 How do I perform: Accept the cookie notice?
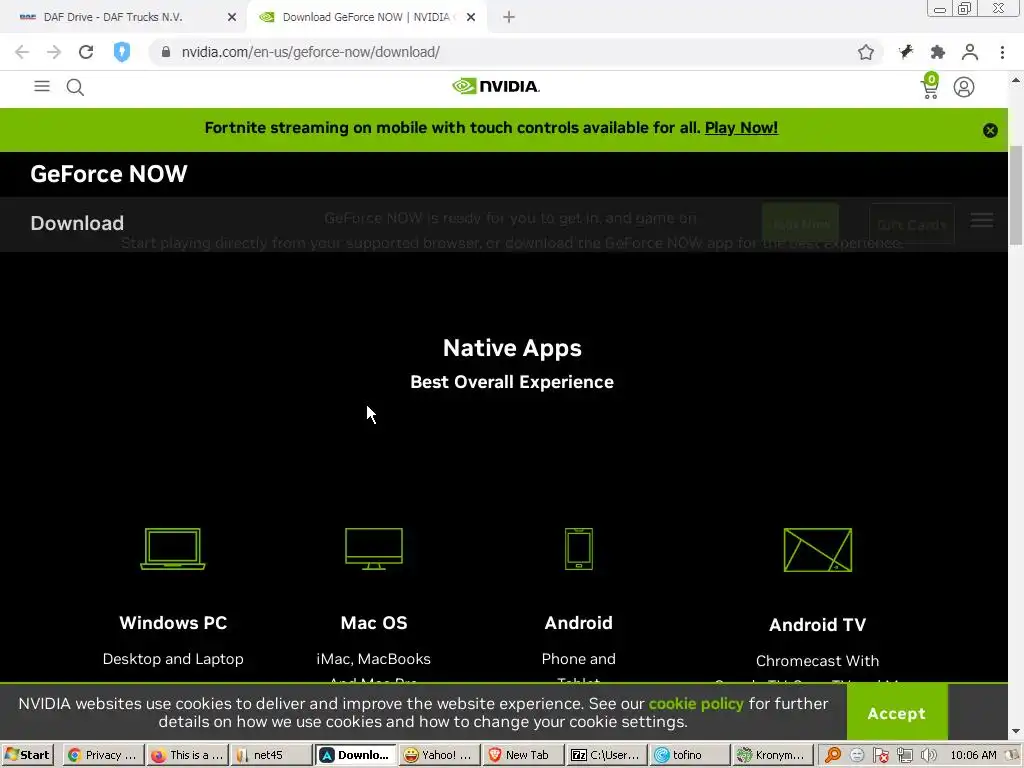[897, 713]
